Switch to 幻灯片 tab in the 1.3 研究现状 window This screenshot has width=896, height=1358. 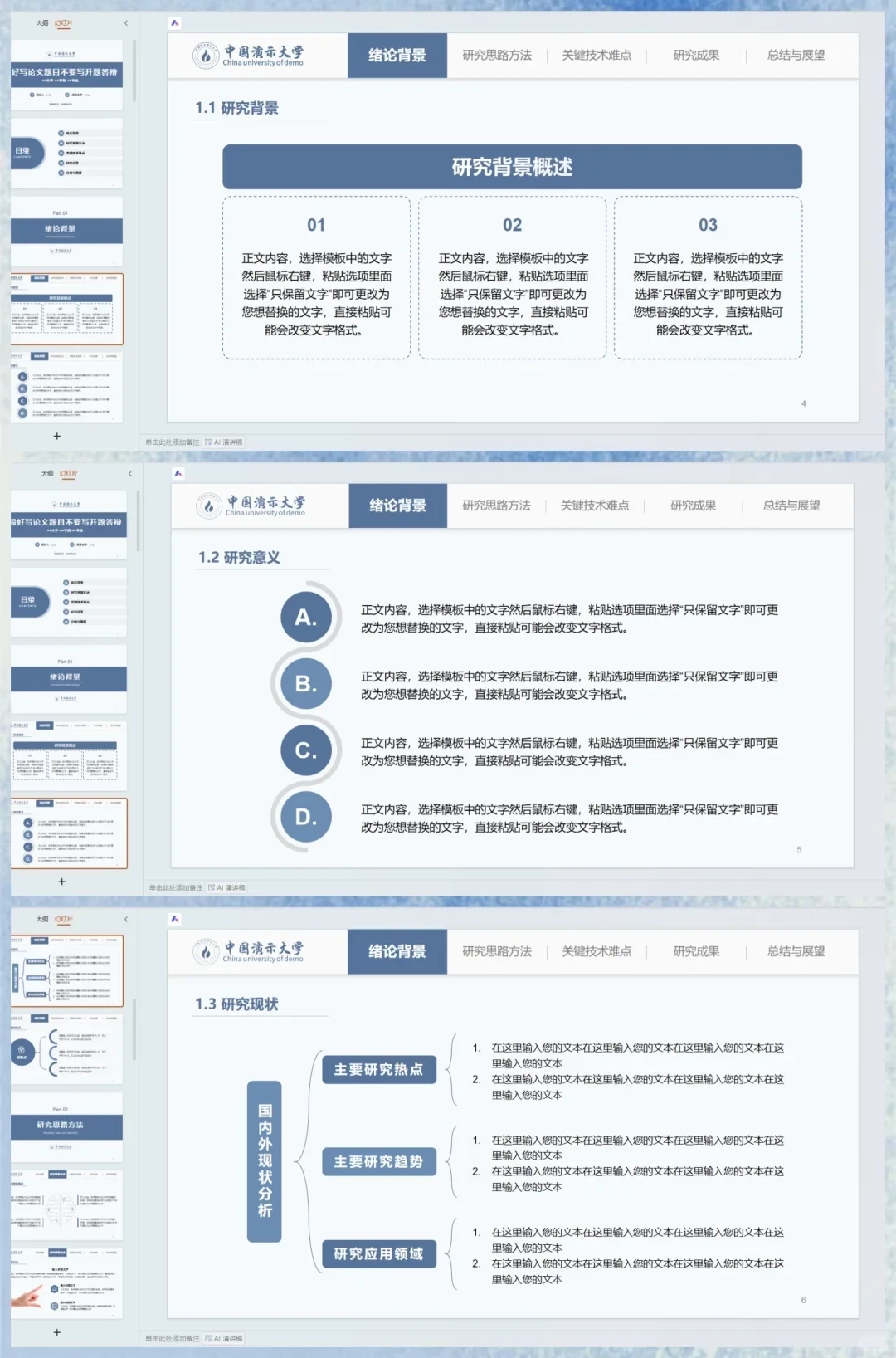(64, 920)
